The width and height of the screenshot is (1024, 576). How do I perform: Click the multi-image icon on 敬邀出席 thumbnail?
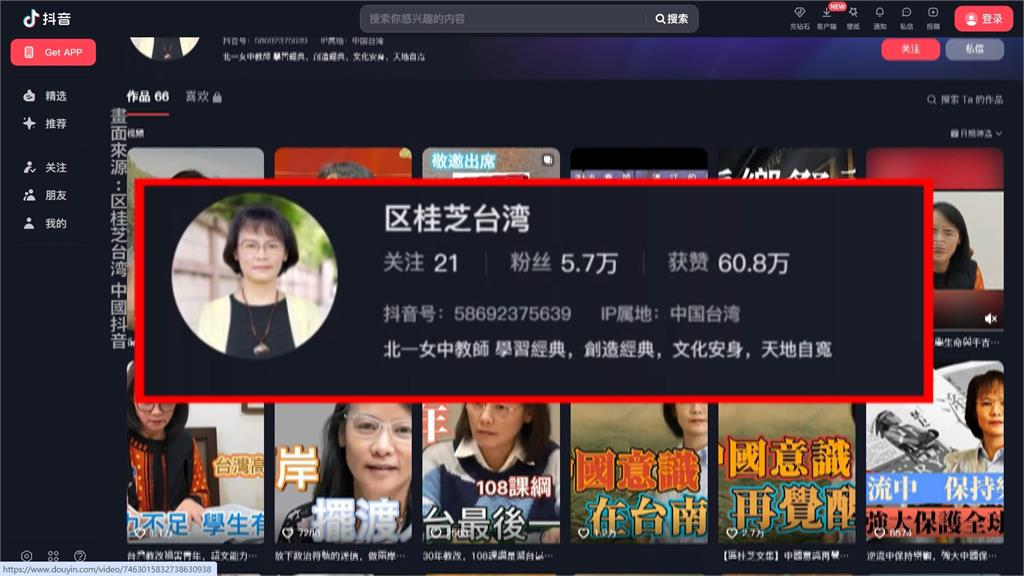pos(547,159)
